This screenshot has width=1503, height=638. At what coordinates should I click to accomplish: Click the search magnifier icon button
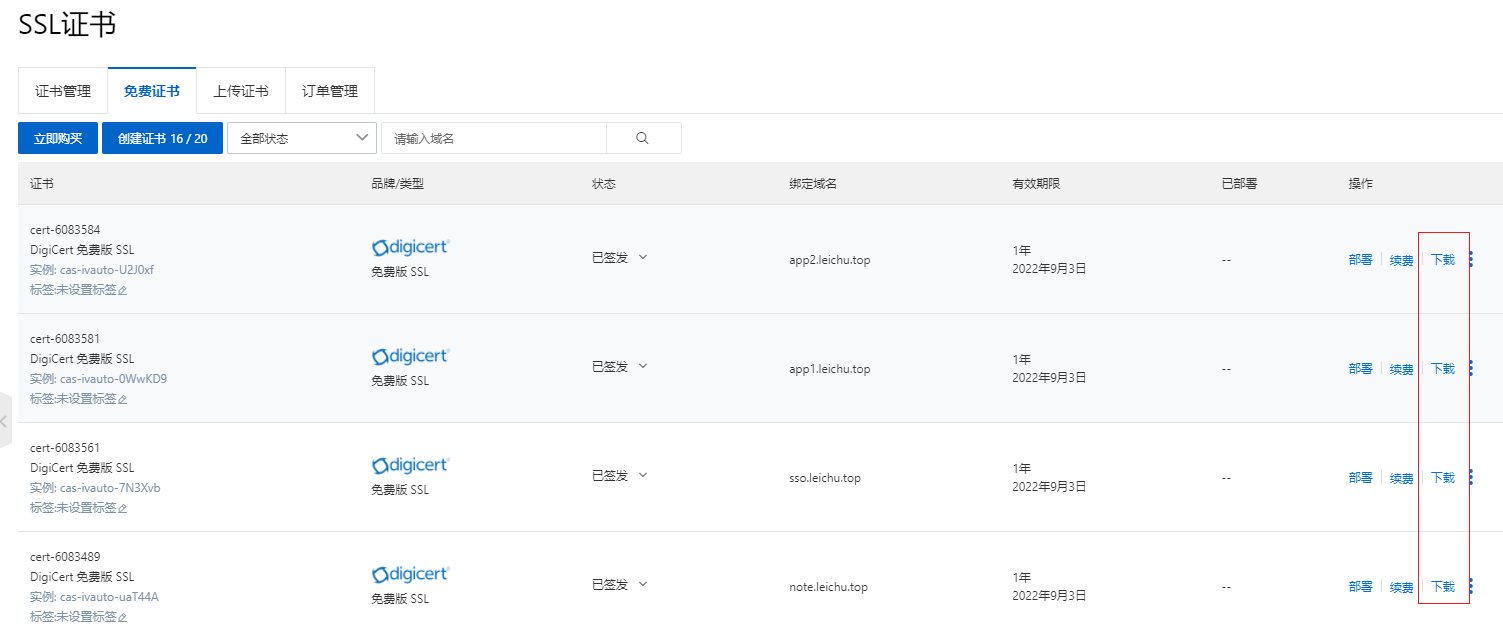click(643, 138)
